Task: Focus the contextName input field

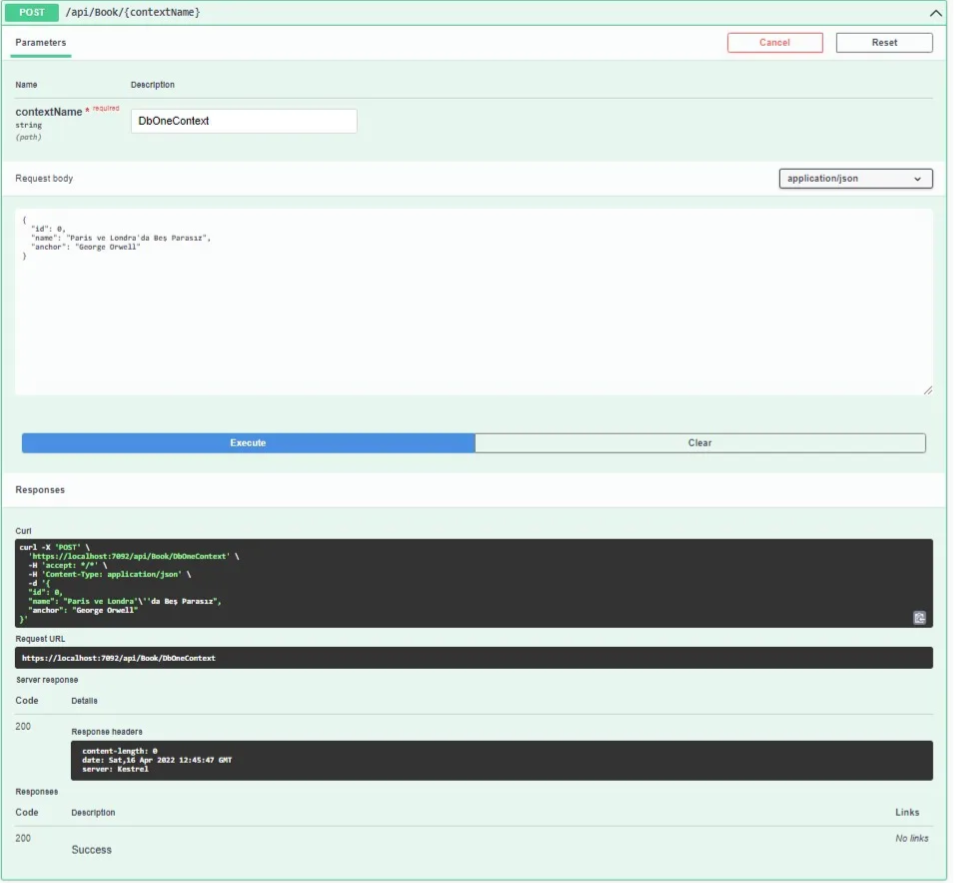Action: (x=243, y=121)
